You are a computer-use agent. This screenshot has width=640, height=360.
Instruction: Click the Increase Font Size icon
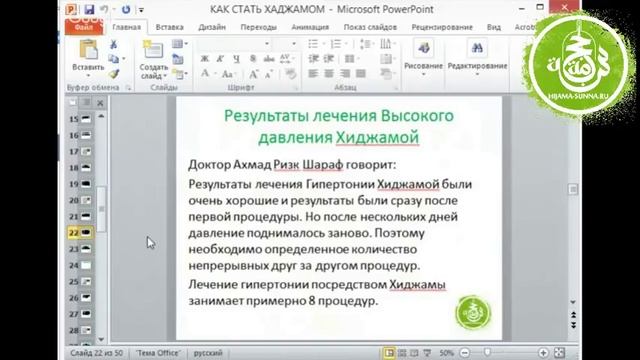pos(253,74)
